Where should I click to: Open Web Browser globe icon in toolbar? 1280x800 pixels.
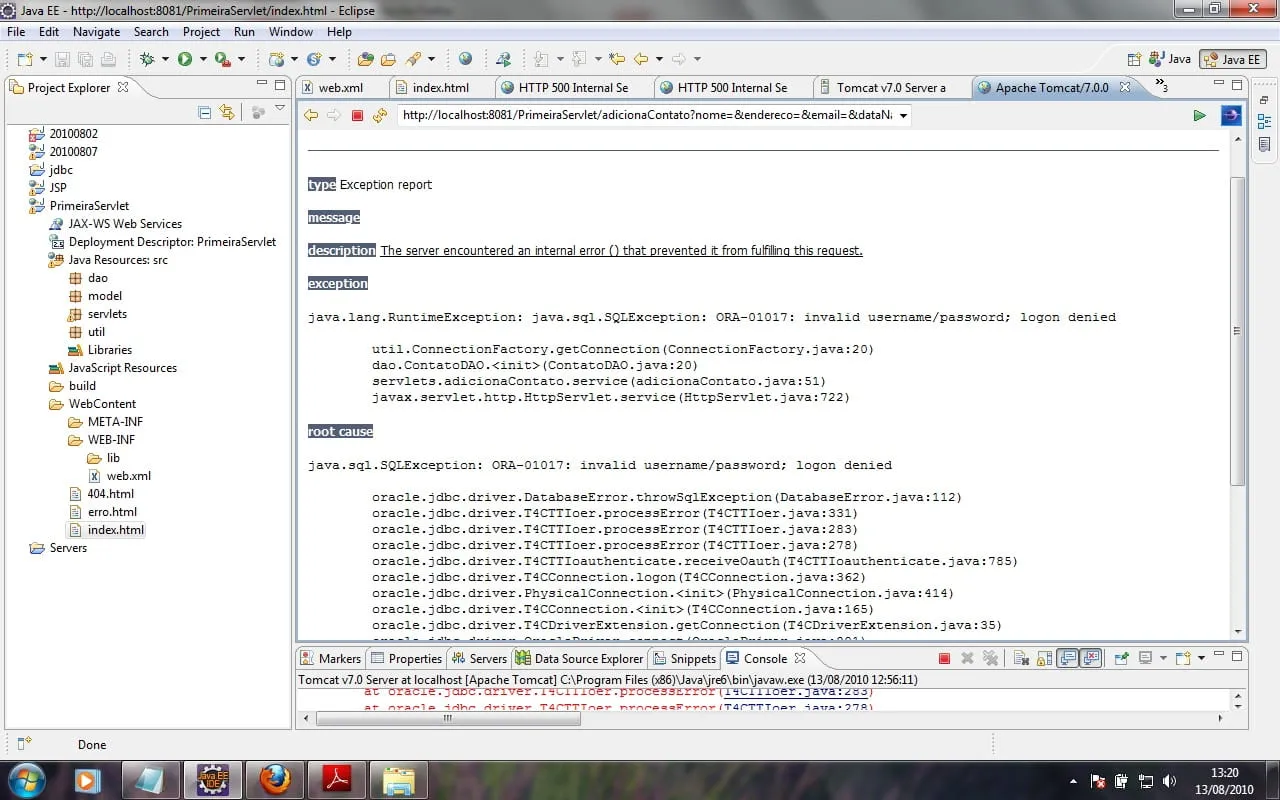point(465,59)
